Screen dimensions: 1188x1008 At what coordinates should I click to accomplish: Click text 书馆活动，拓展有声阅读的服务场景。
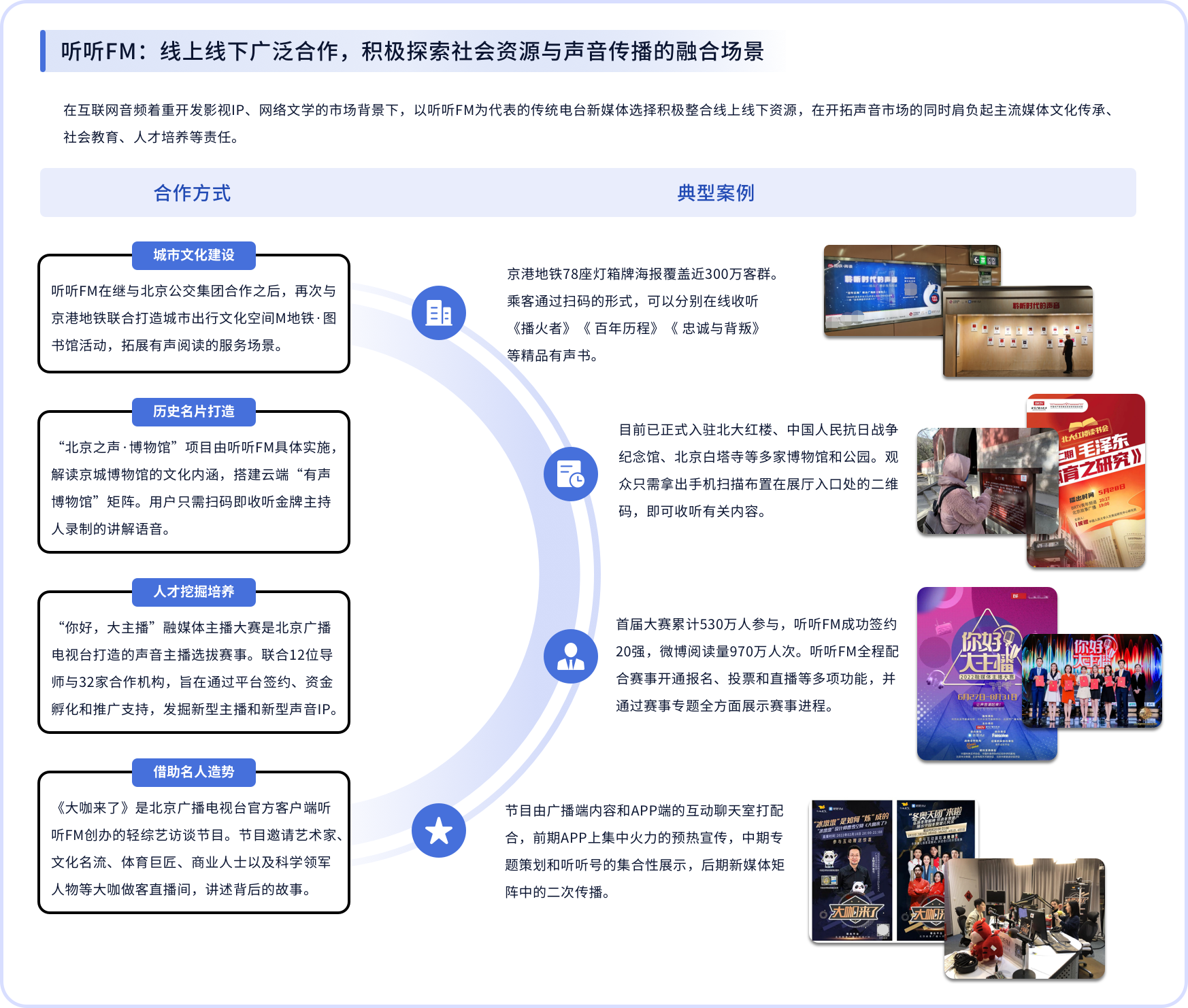[167, 346]
